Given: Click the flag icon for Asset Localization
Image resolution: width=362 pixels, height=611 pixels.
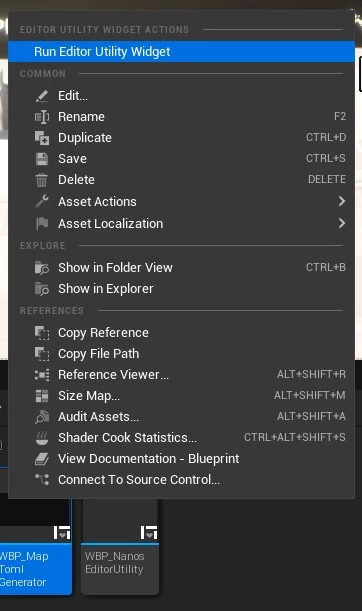Looking at the screenshot, I should (x=42, y=223).
